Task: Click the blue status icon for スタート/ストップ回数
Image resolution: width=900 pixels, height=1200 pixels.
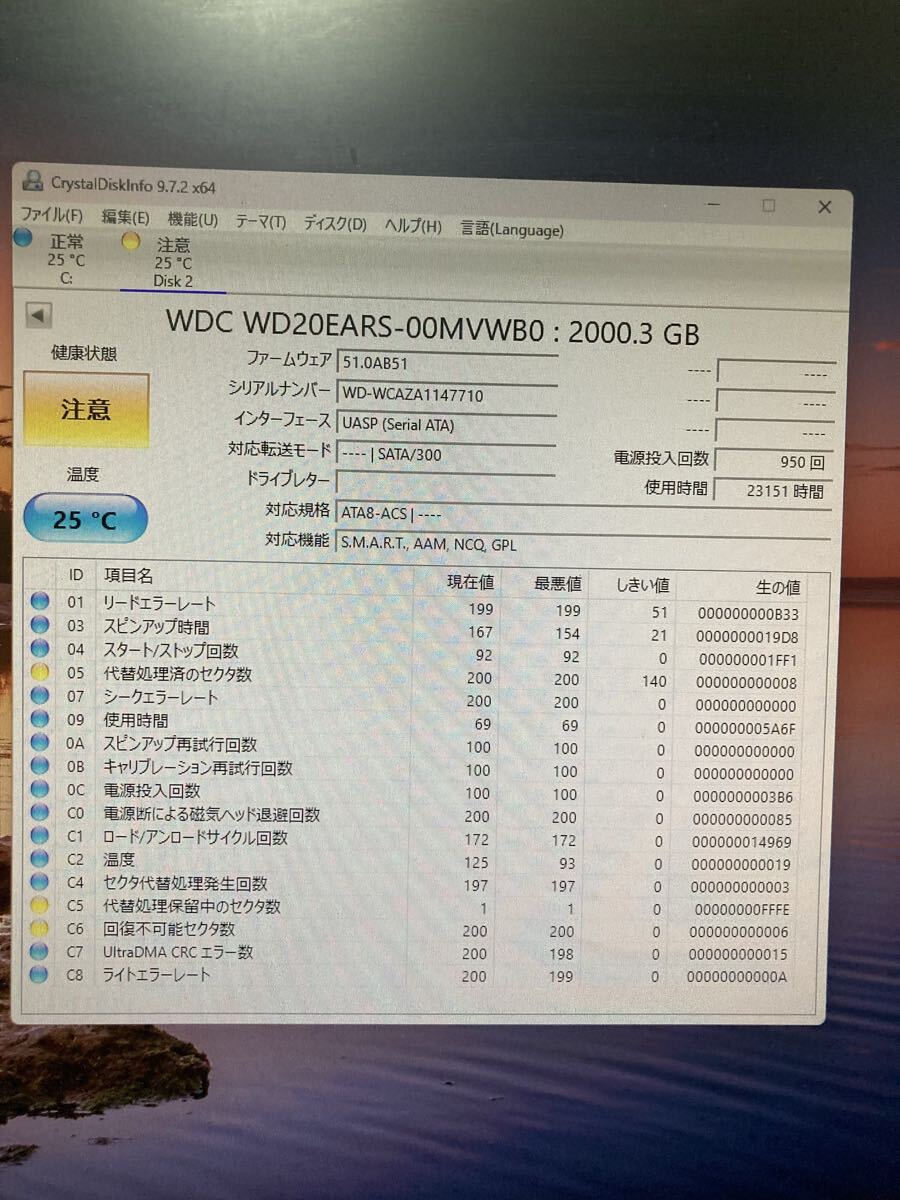Action: (x=40, y=648)
